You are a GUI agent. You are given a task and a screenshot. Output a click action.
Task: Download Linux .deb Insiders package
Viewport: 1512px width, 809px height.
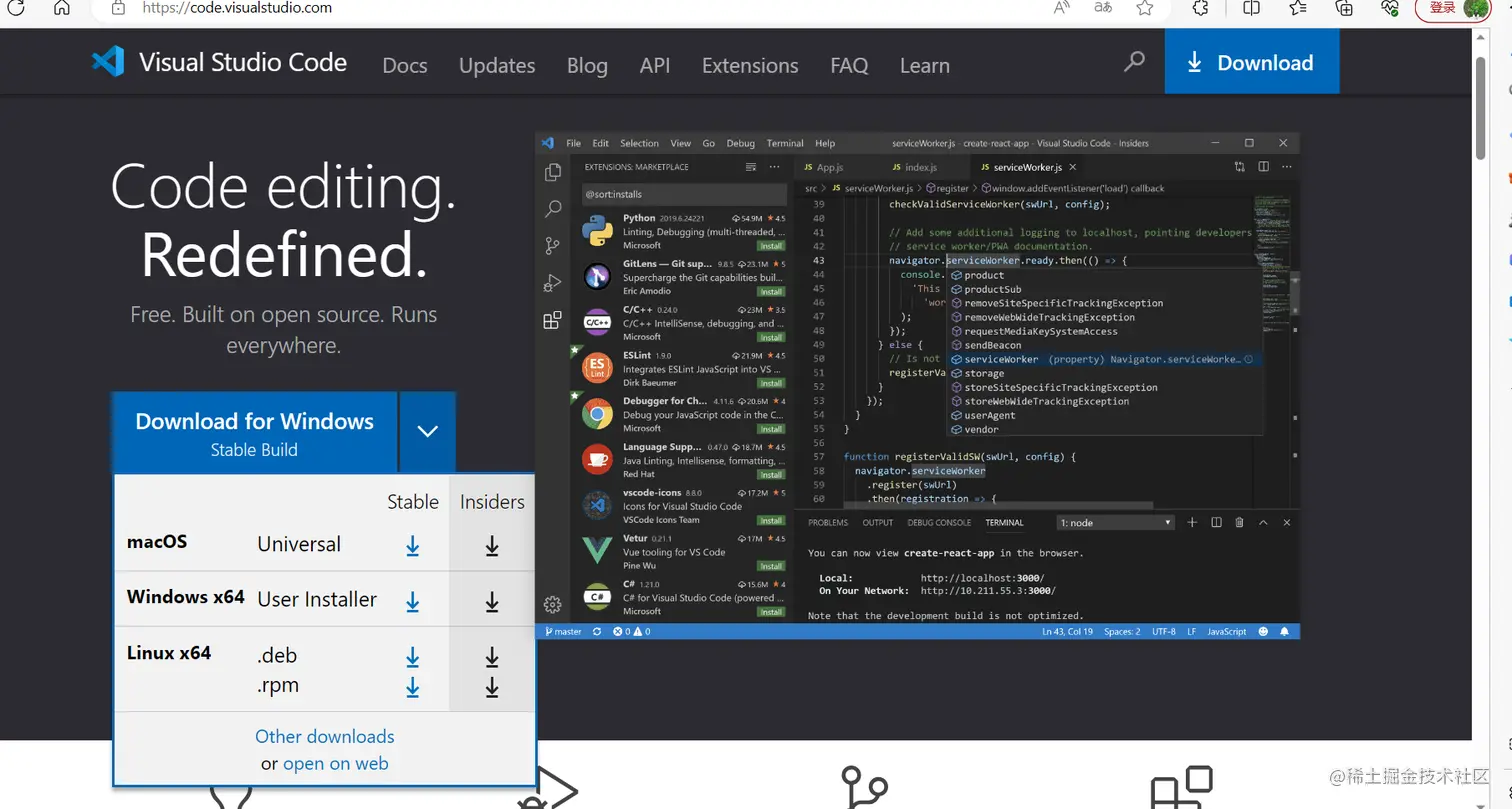click(x=492, y=657)
